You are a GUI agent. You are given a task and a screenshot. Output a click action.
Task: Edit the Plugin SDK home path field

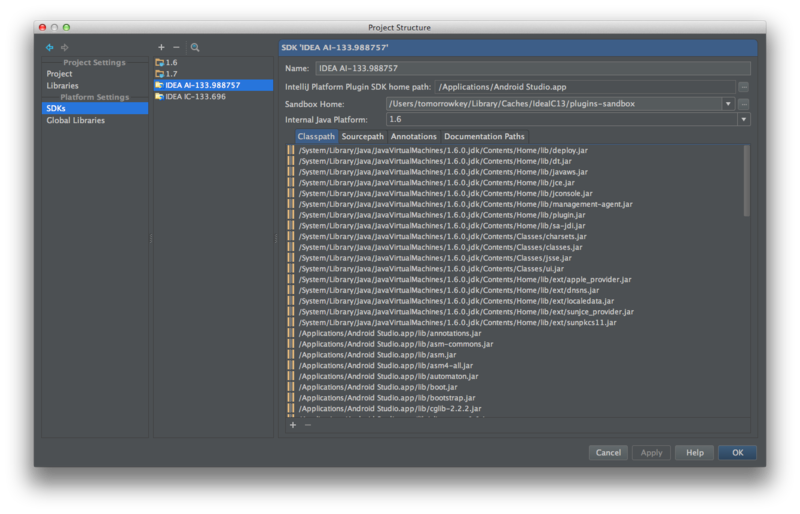click(585, 87)
